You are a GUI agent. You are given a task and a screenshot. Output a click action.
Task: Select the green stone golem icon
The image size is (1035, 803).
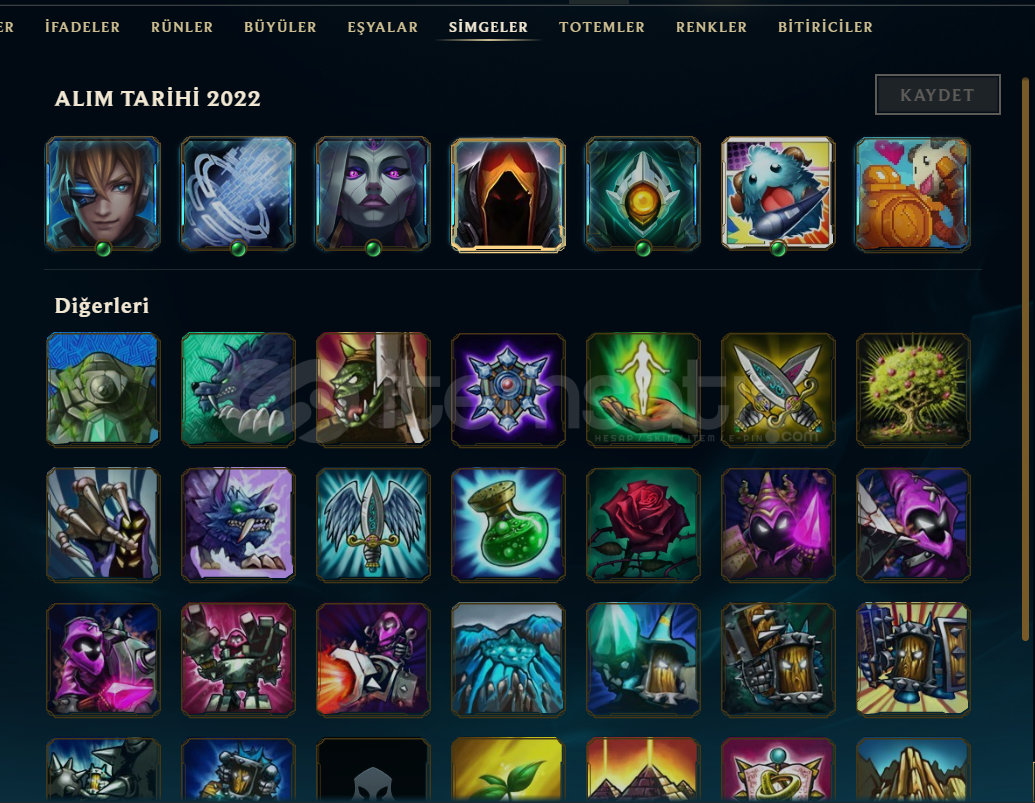pos(103,390)
